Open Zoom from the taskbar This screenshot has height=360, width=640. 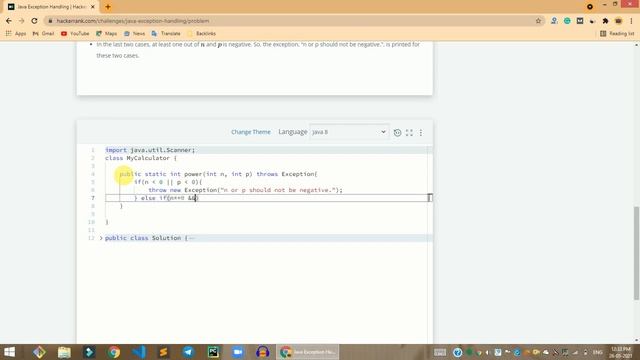click(238, 352)
